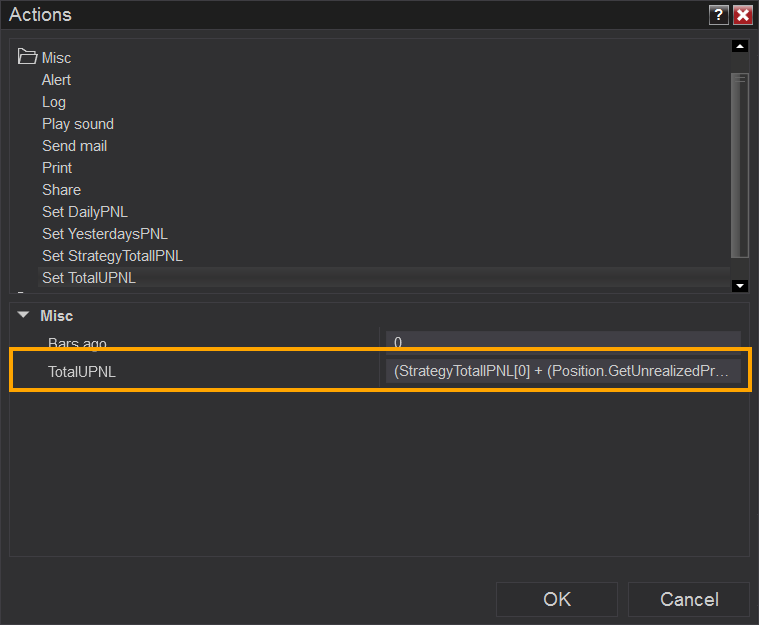
Task: Select the Alert action
Action: coord(56,80)
